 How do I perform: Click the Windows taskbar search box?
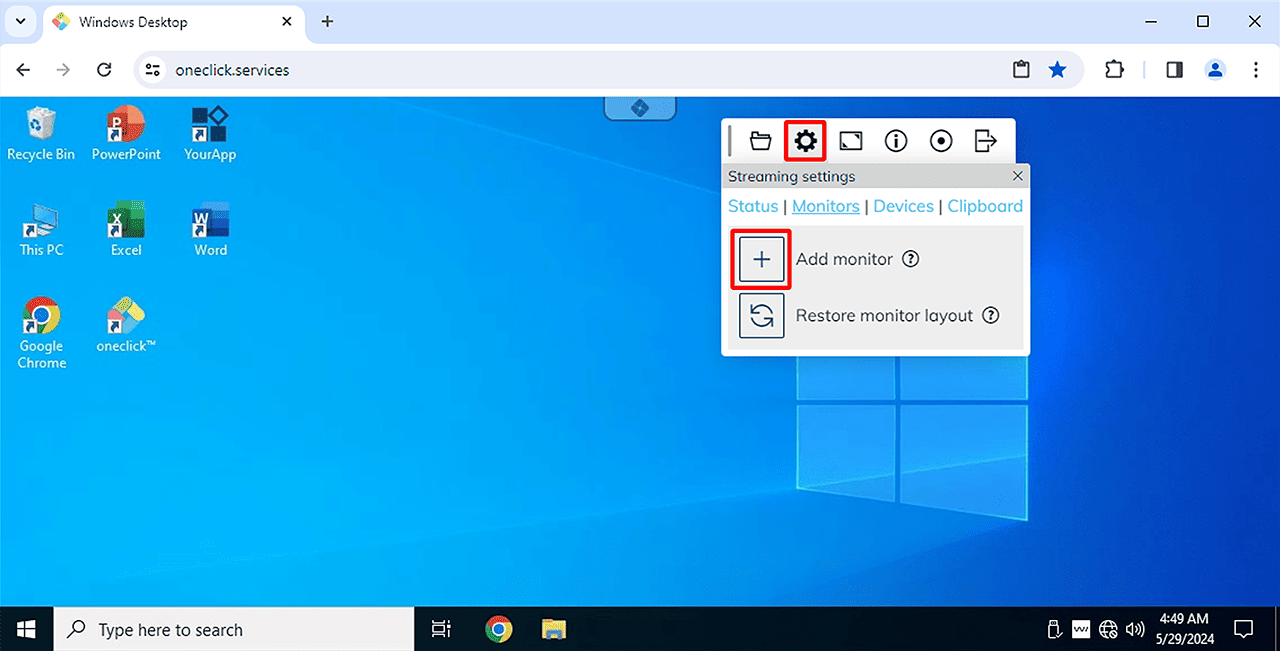[x=234, y=630]
